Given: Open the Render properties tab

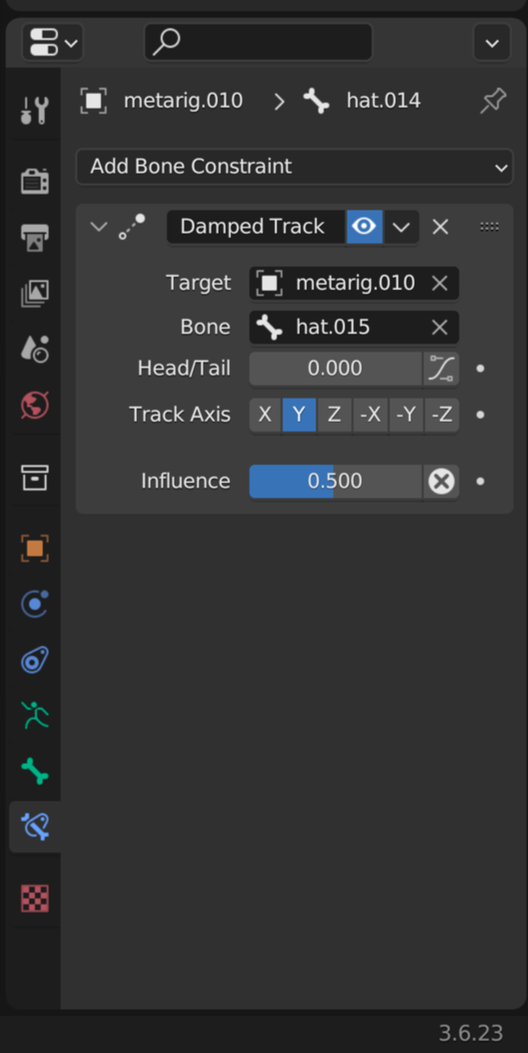Looking at the screenshot, I should [x=34, y=181].
